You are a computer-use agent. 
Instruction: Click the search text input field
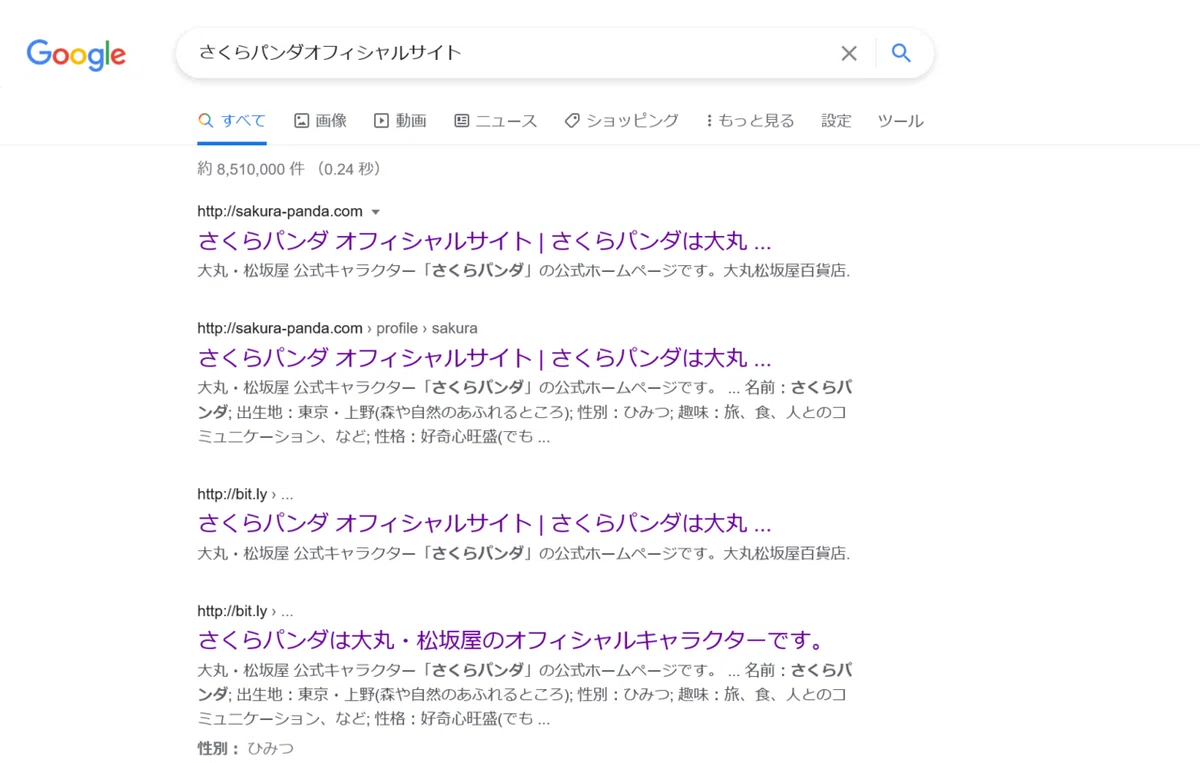pyautogui.click(x=510, y=53)
